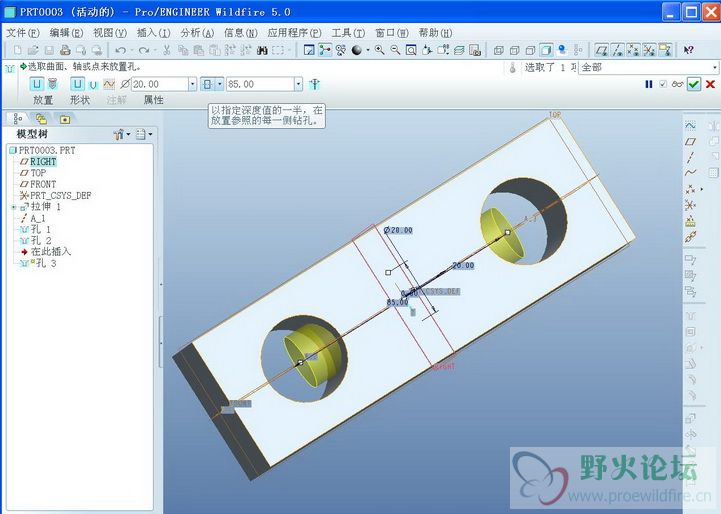Click the datum plane tool icon
The width and height of the screenshot is (721, 514).
pyautogui.click(x=690, y=142)
